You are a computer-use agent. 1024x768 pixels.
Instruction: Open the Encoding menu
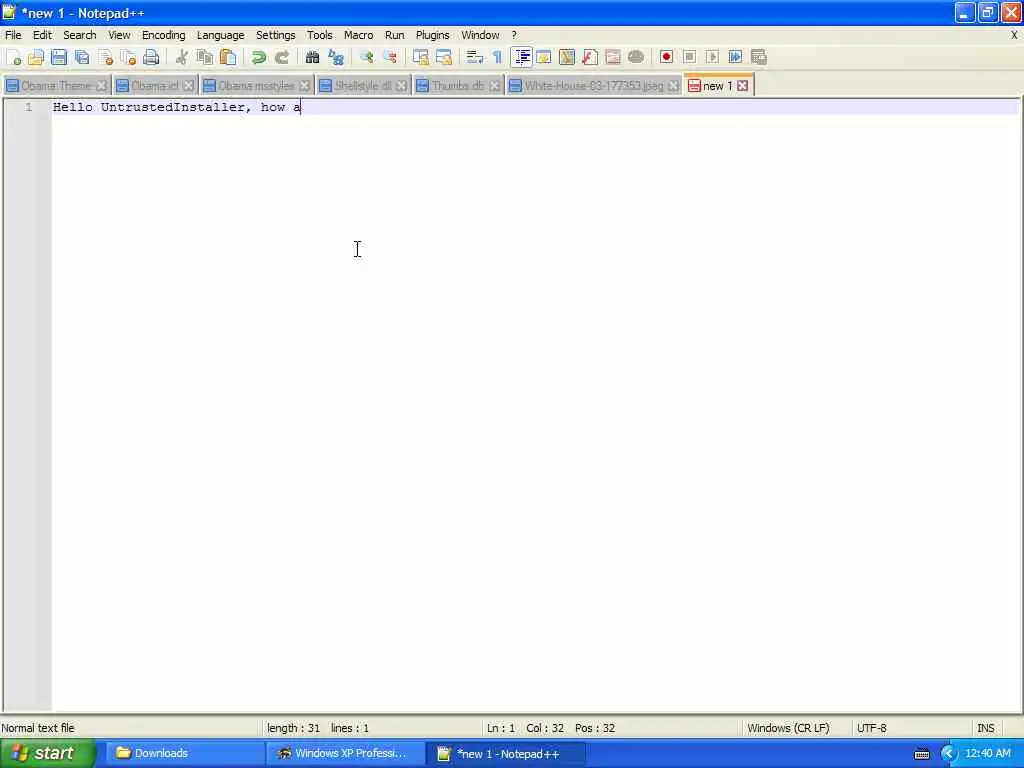point(163,35)
